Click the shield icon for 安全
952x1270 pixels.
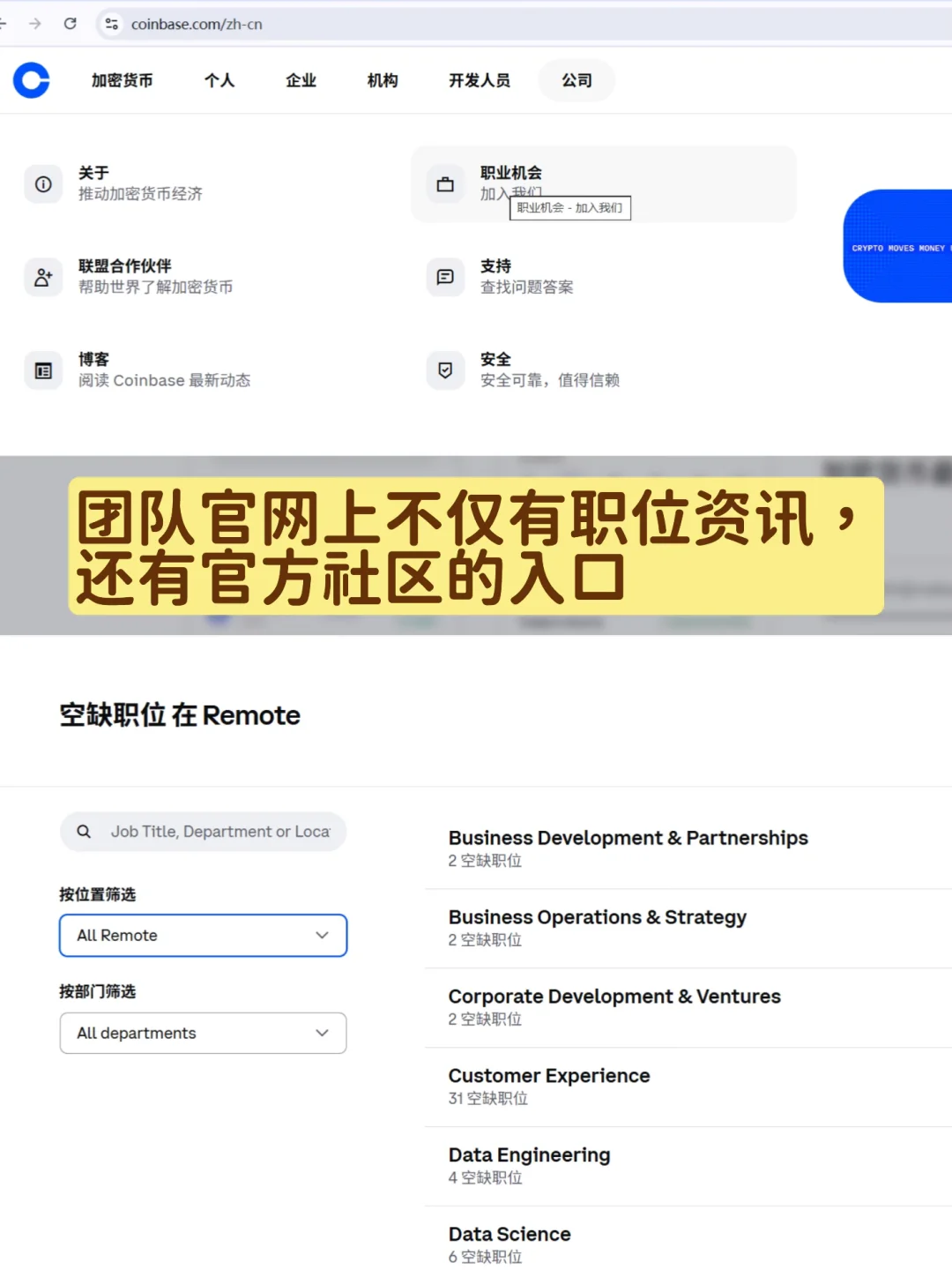click(x=445, y=370)
